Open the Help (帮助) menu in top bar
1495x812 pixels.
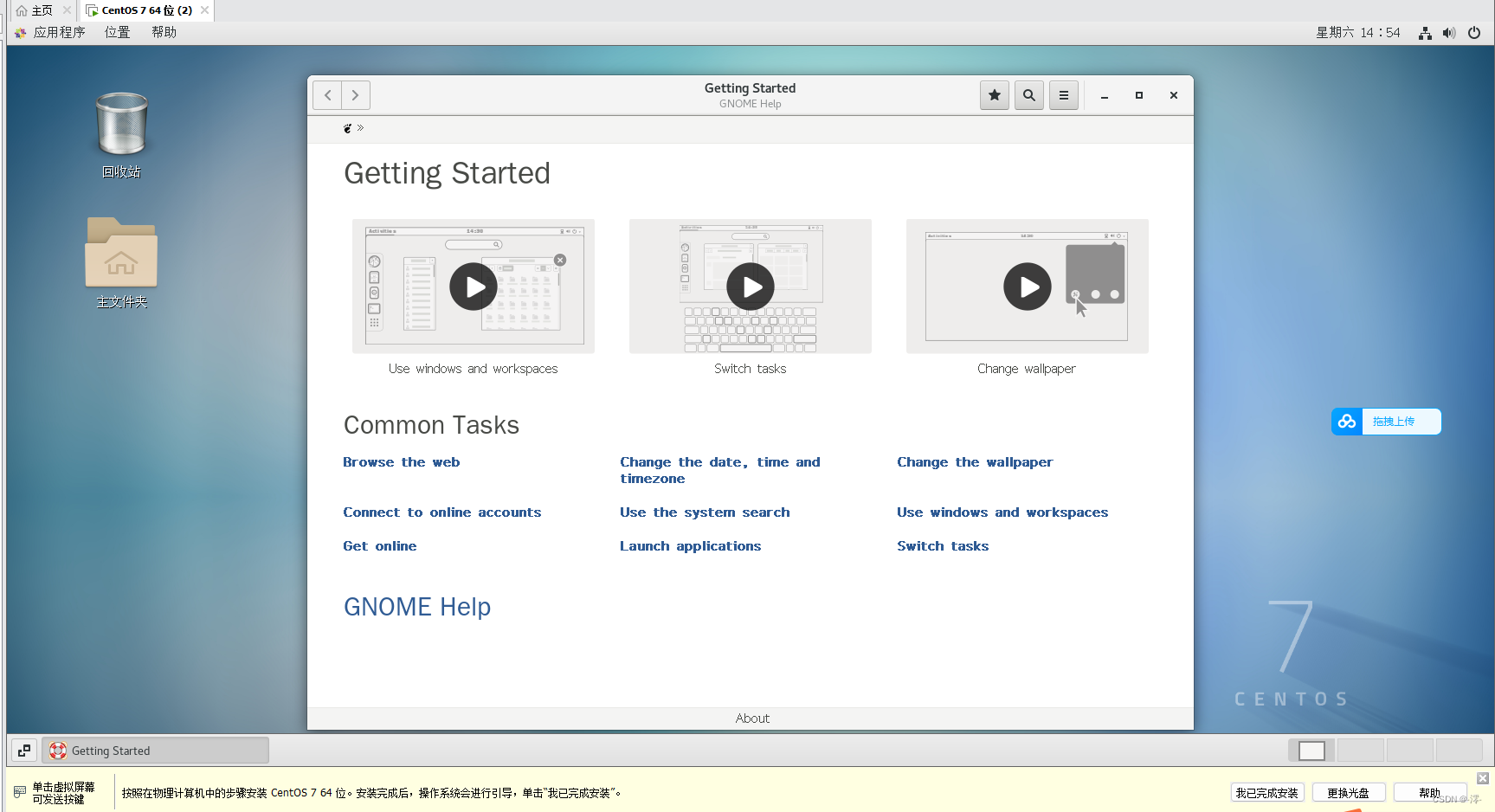pyautogui.click(x=164, y=32)
